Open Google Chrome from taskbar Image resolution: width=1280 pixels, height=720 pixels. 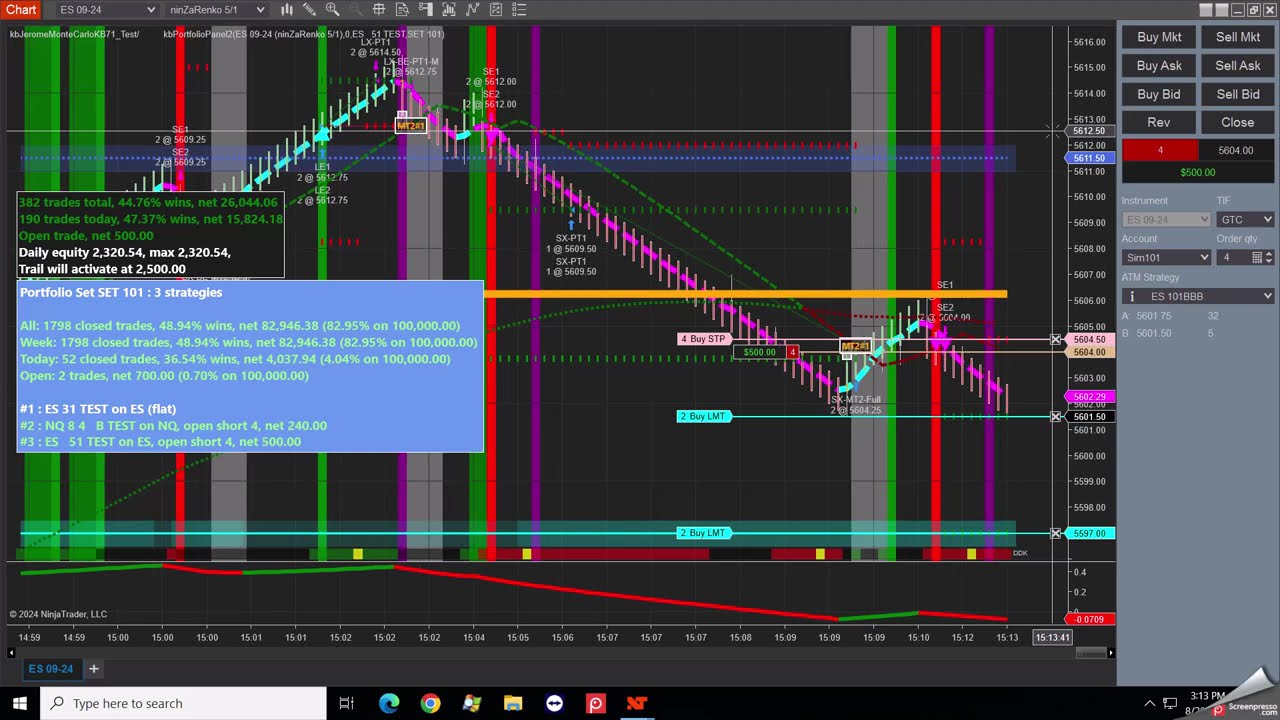coord(430,703)
